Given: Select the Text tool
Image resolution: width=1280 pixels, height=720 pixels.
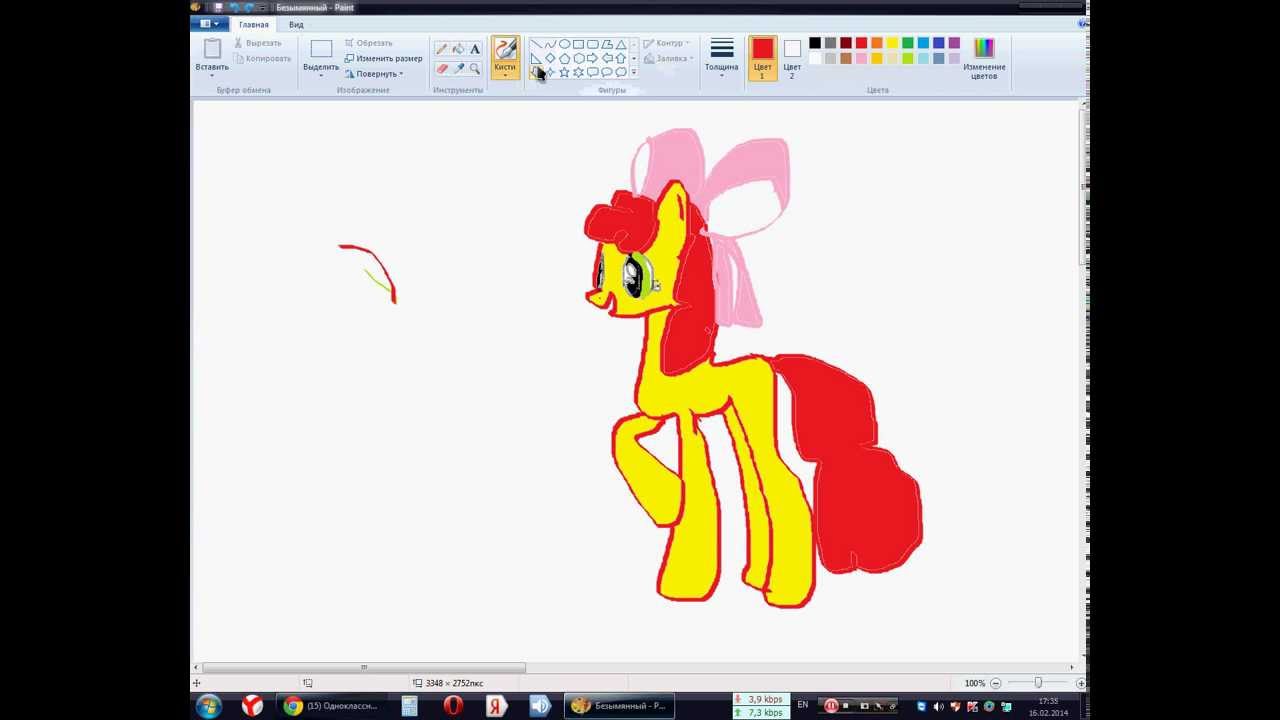Looking at the screenshot, I should [475, 49].
